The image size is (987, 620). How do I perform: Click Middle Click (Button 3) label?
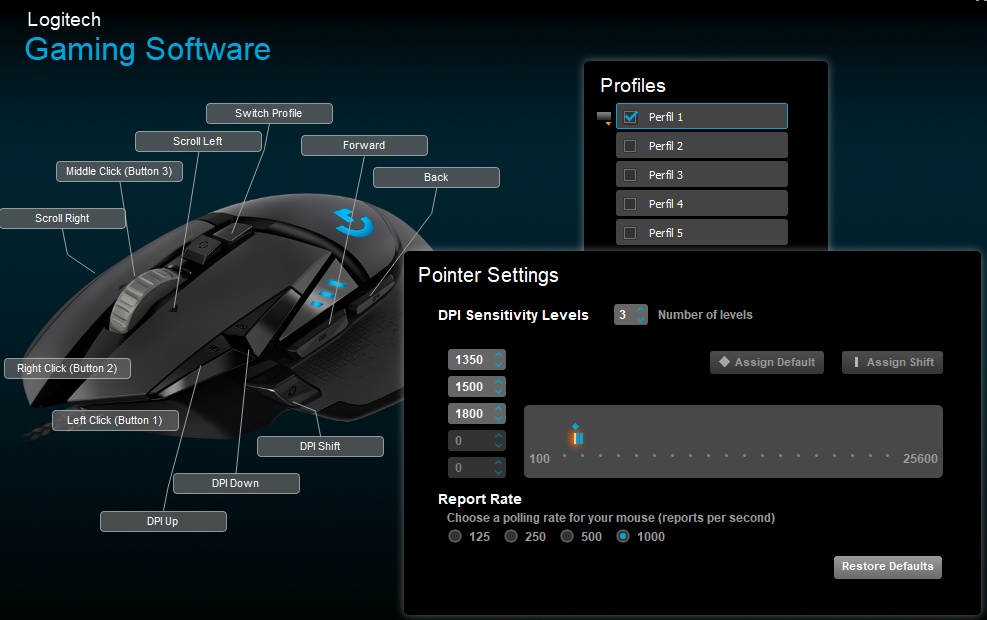click(119, 171)
